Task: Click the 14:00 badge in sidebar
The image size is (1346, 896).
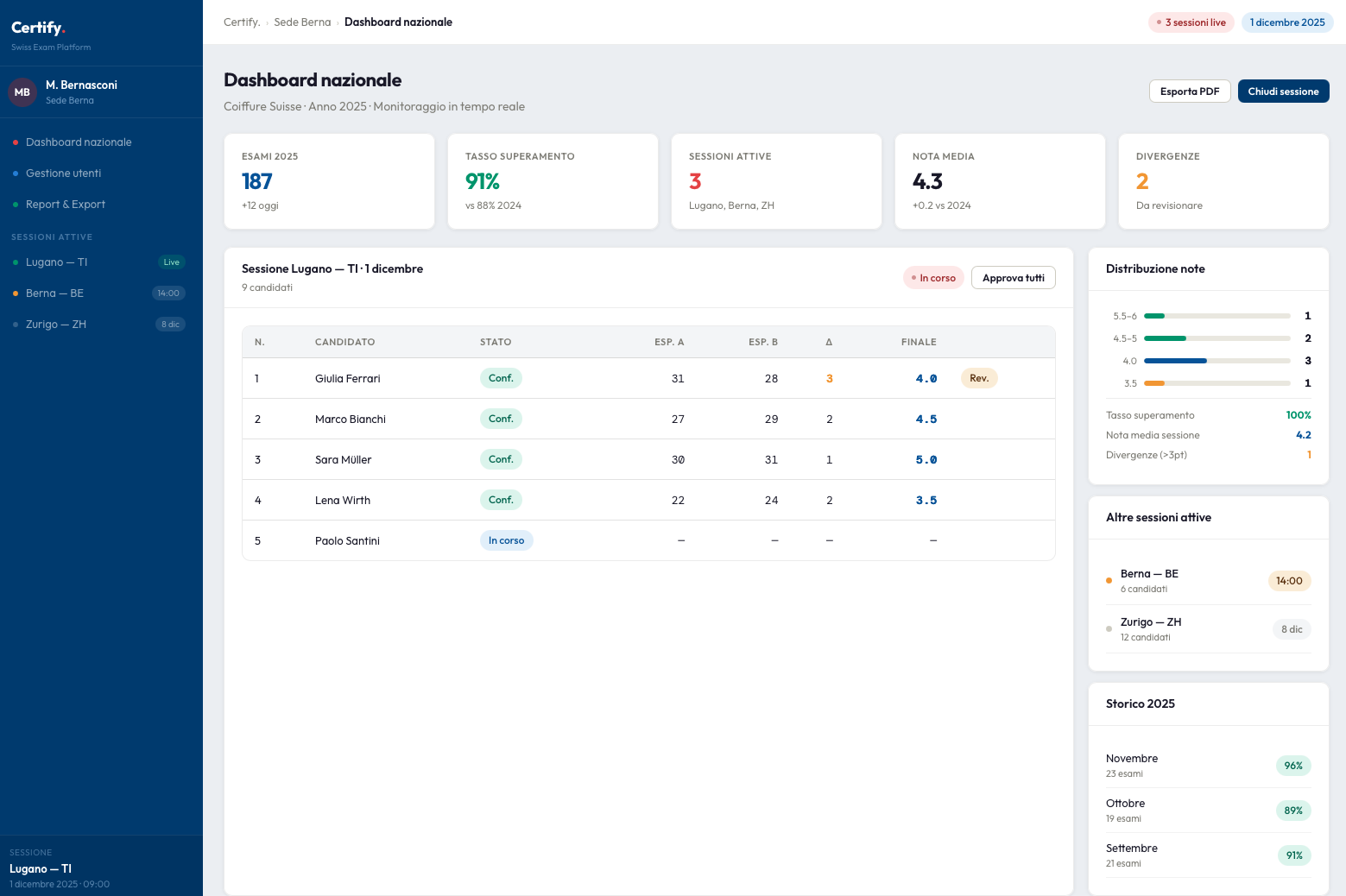Action: pos(168,293)
